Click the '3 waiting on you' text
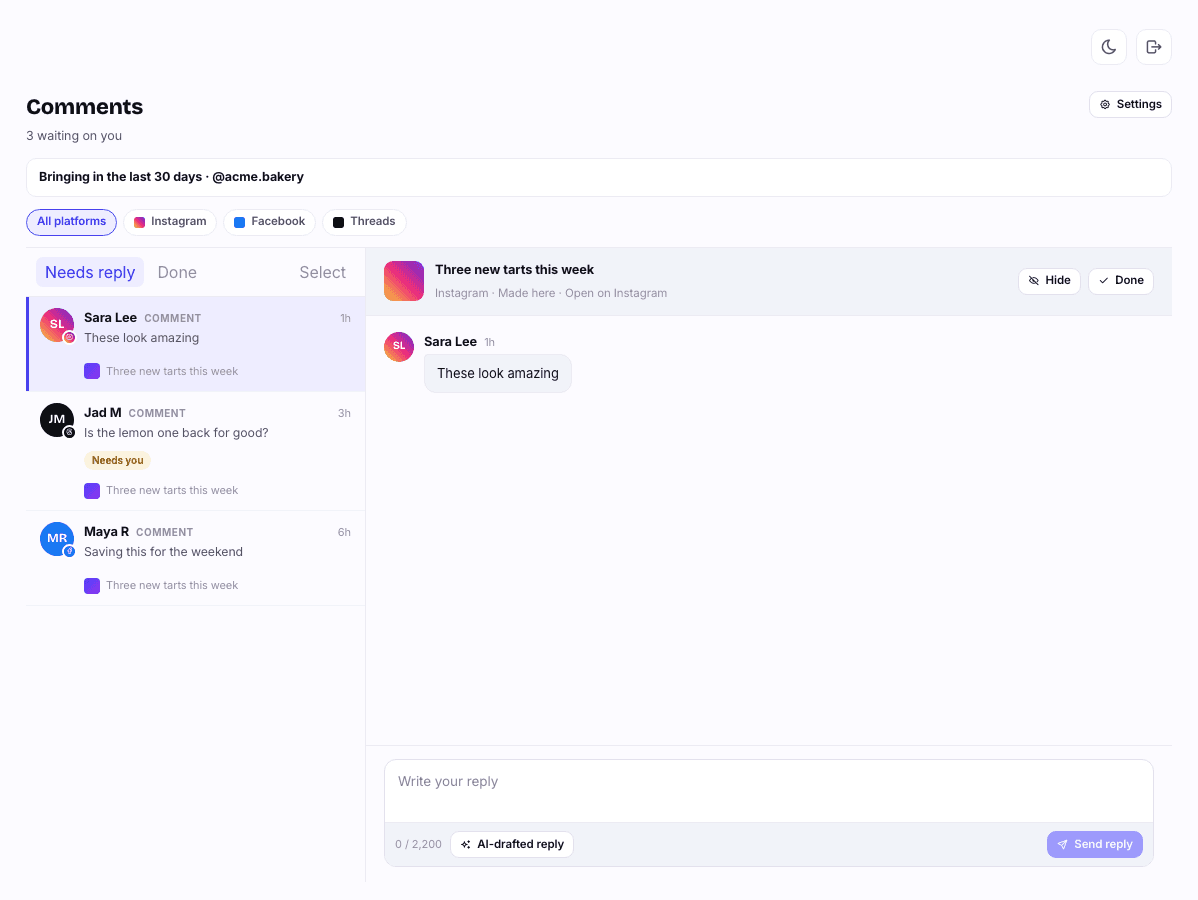 [x=74, y=136]
